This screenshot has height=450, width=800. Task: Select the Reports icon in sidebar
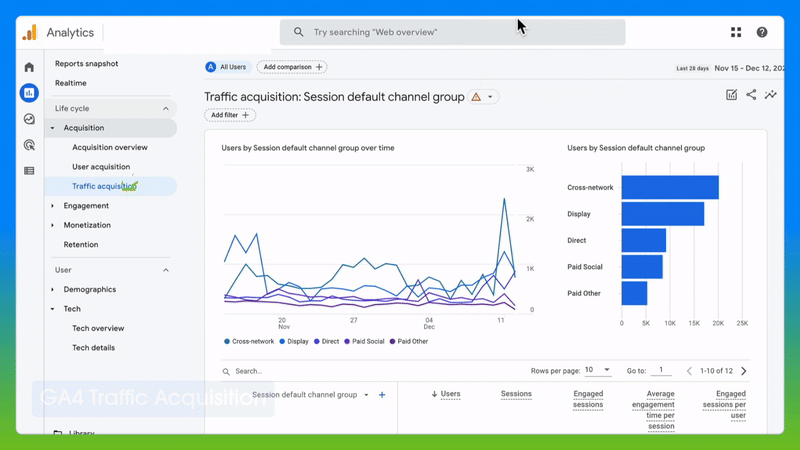(29, 93)
